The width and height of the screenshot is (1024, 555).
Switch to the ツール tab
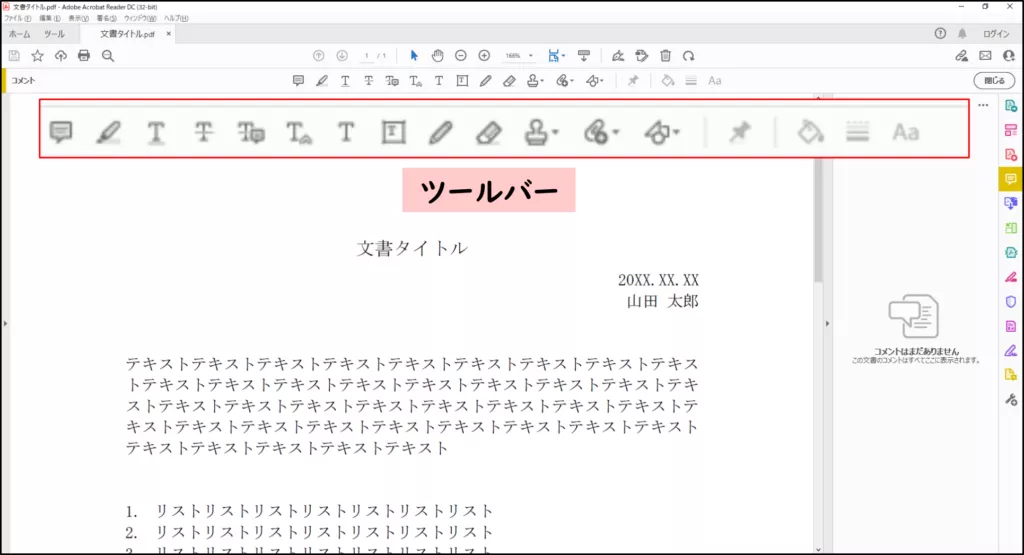coord(54,33)
